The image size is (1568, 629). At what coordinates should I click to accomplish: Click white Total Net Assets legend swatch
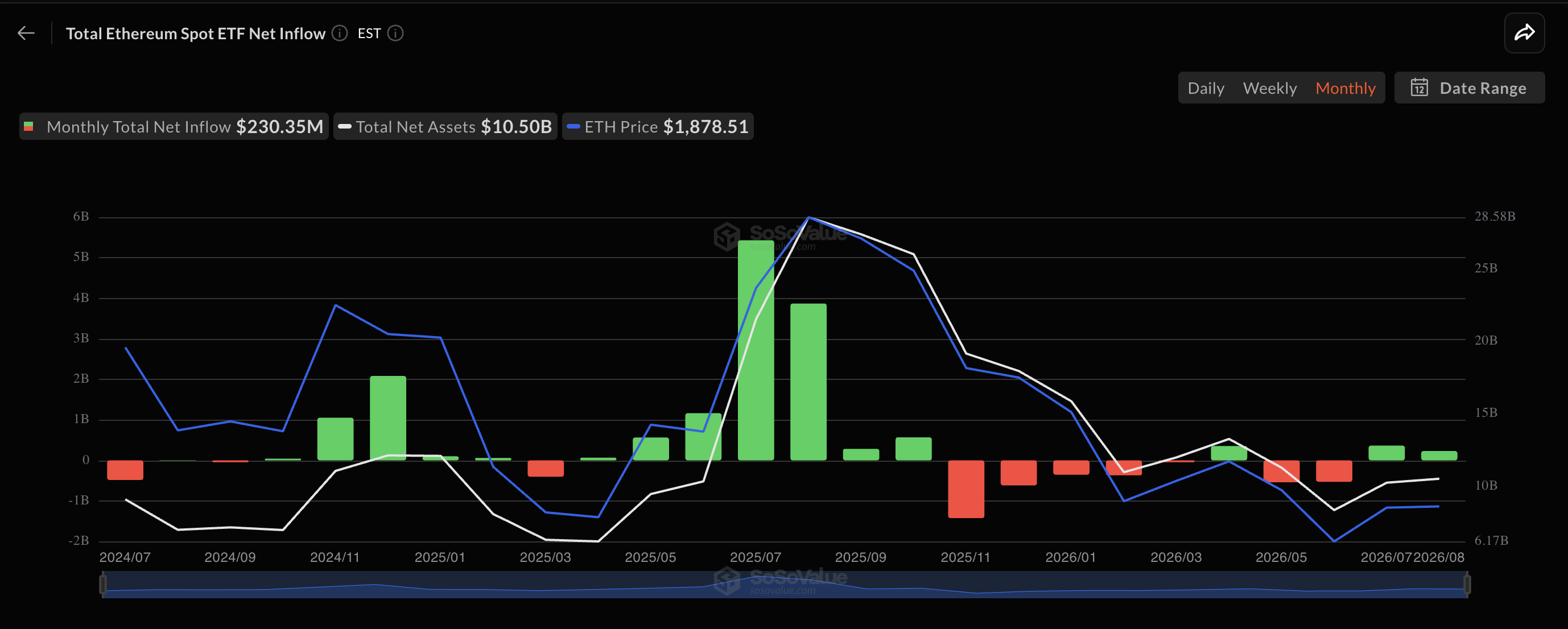point(345,126)
